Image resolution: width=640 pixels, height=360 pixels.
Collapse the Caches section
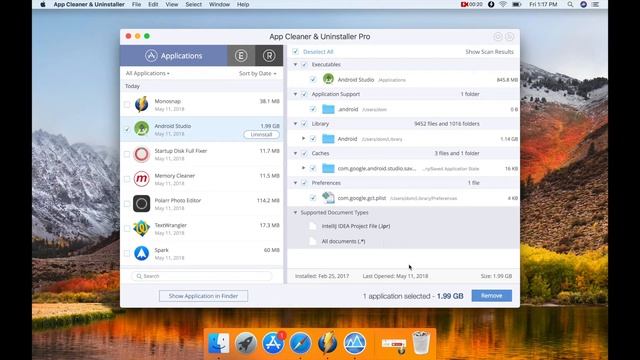[296, 153]
